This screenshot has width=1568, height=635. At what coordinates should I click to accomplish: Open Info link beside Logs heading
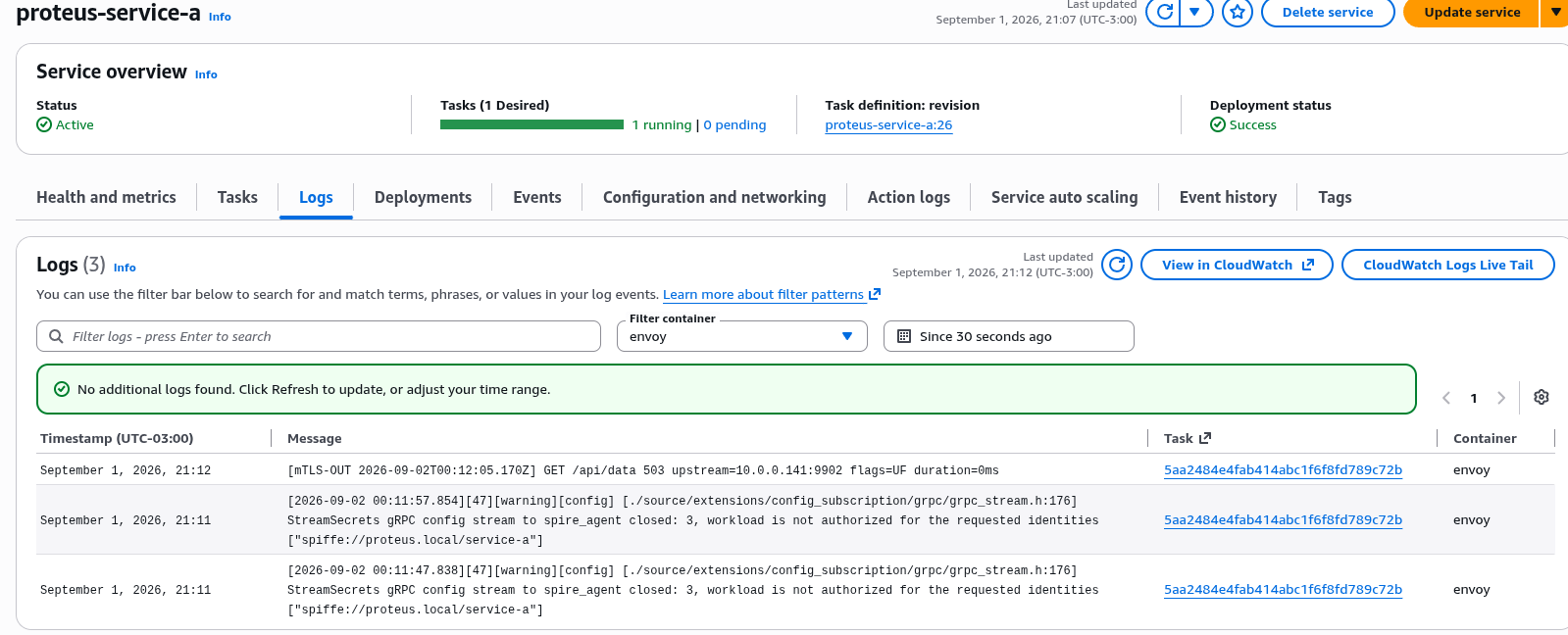click(x=125, y=268)
